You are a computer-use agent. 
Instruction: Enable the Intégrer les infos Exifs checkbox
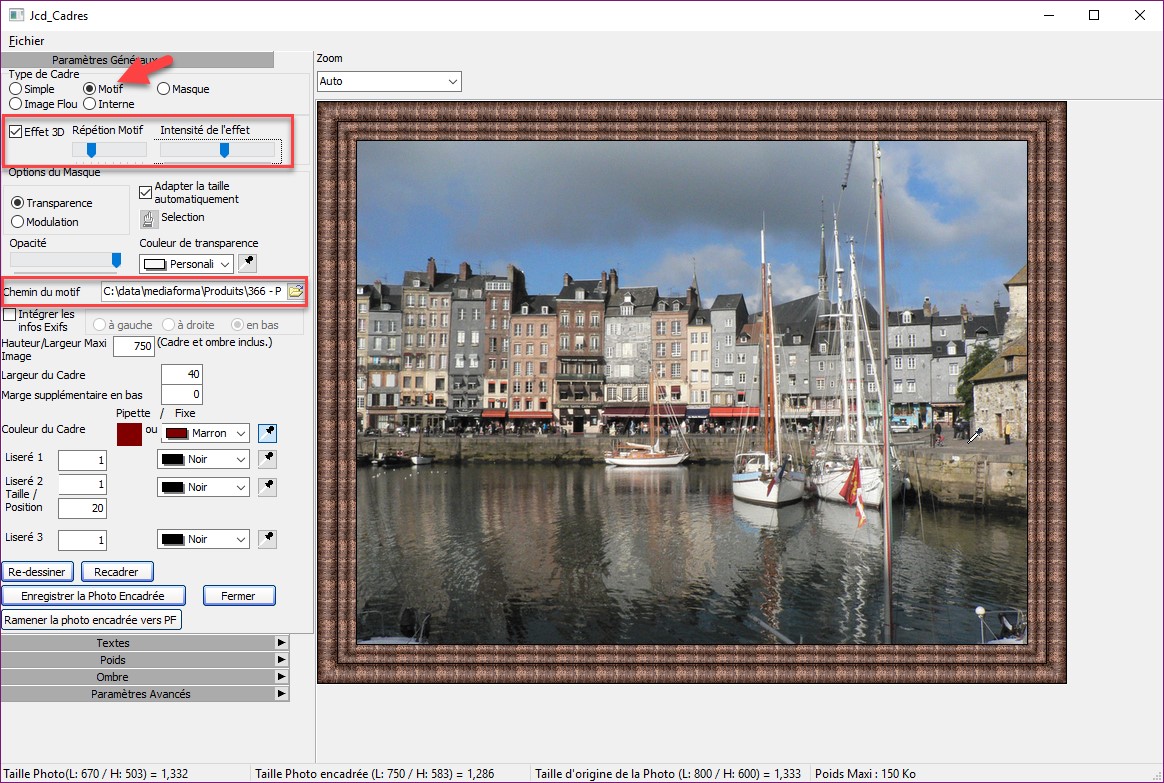pyautogui.click(x=10, y=314)
